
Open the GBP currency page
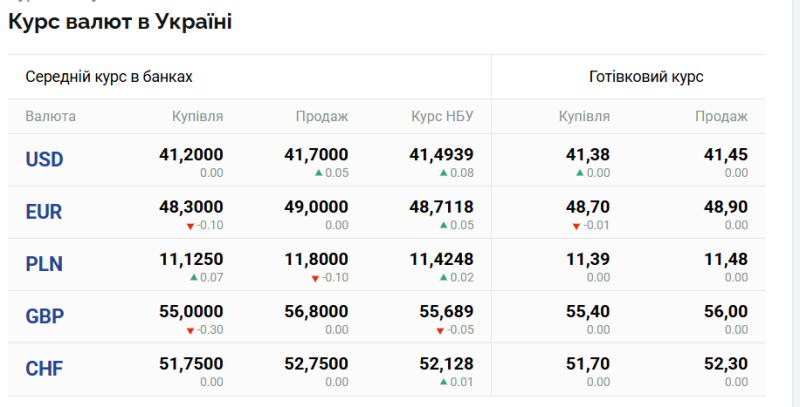point(44,317)
